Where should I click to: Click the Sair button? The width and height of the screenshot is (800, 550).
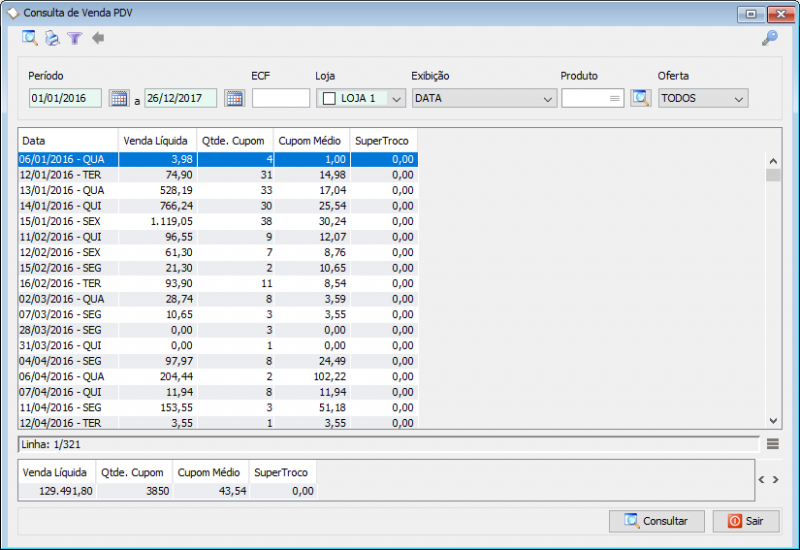click(x=746, y=521)
